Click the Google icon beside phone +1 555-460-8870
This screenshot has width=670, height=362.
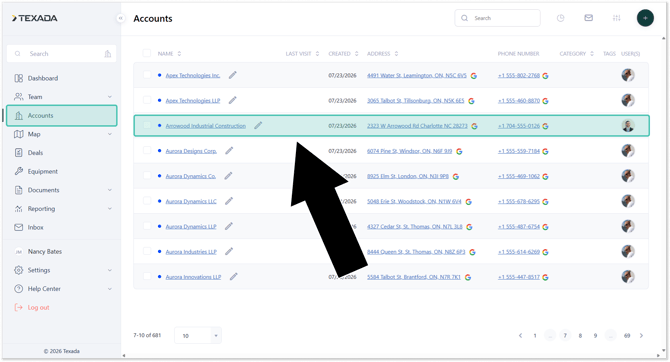(x=545, y=101)
